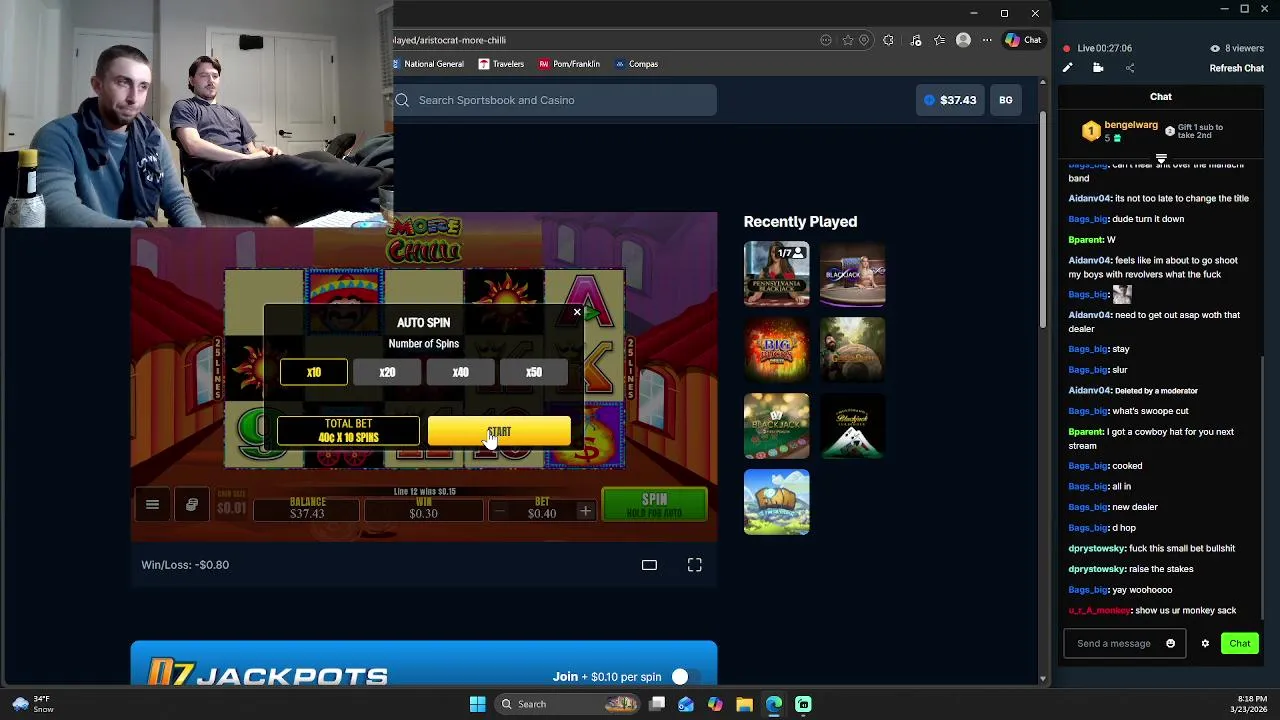1280x720 pixels.
Task: Click Win/Loss: -$0.80 text
Action: [185, 565]
